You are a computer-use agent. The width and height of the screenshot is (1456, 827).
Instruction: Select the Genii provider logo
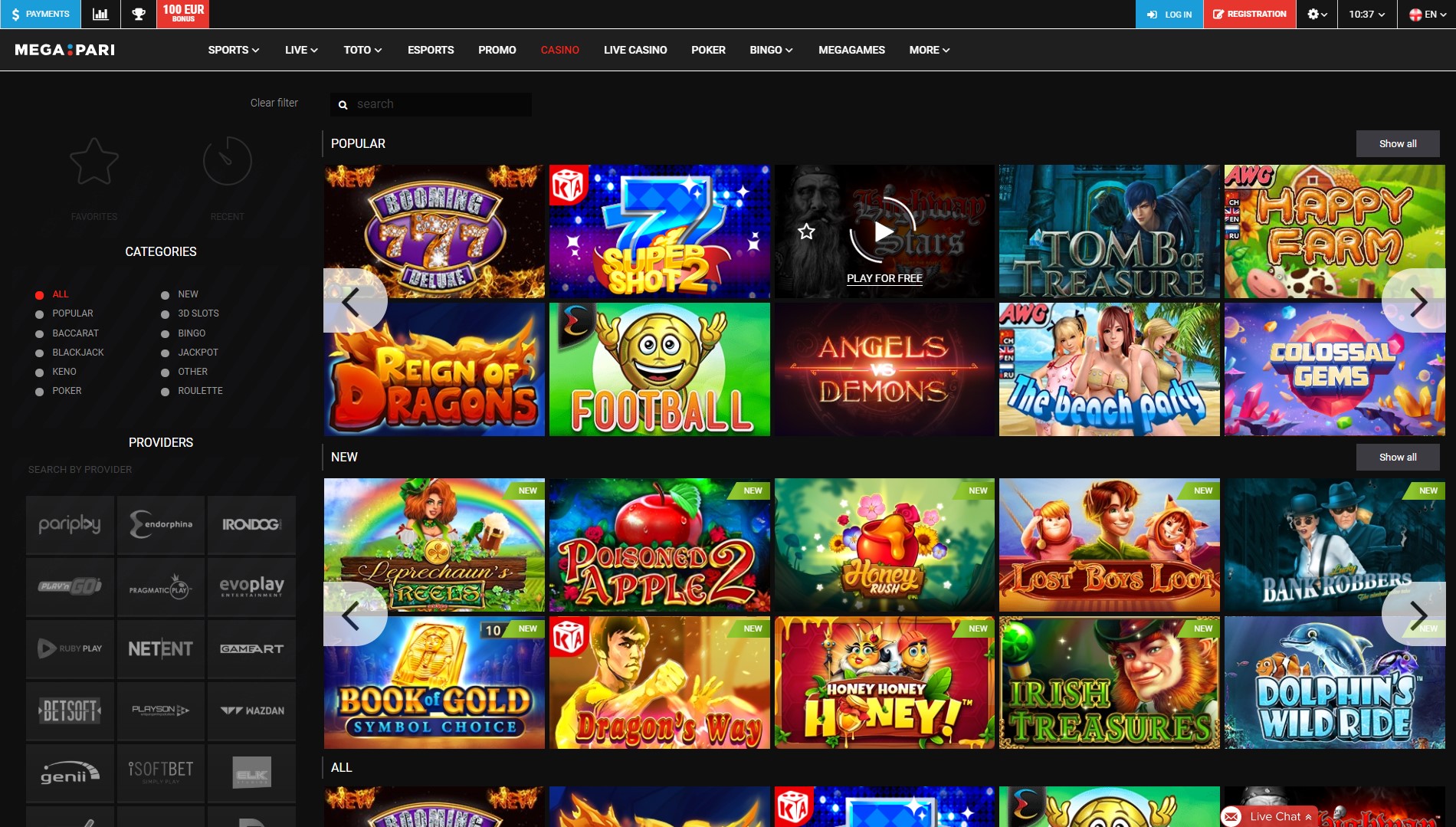click(x=70, y=773)
